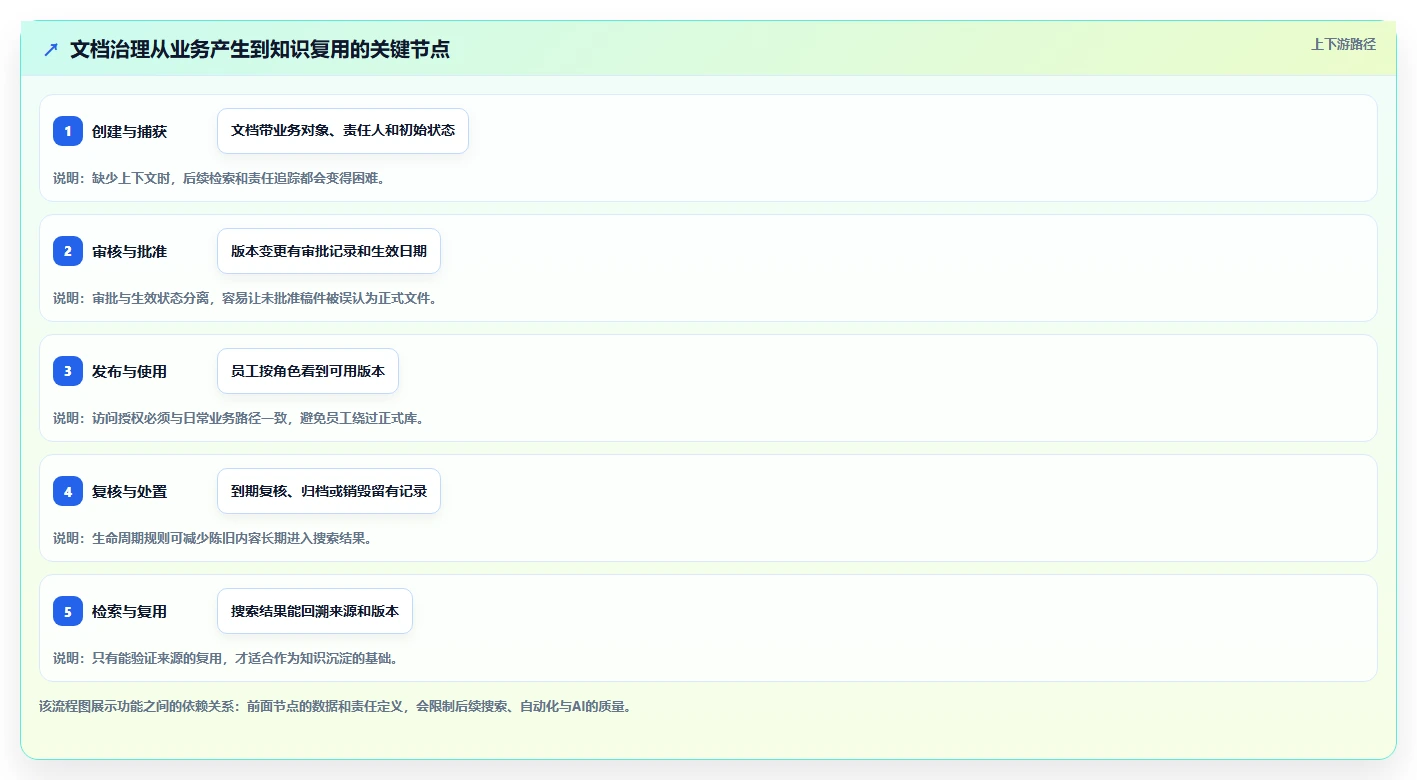1417x780 pixels.
Task: Click the step 5 number badge
Action: coord(68,611)
